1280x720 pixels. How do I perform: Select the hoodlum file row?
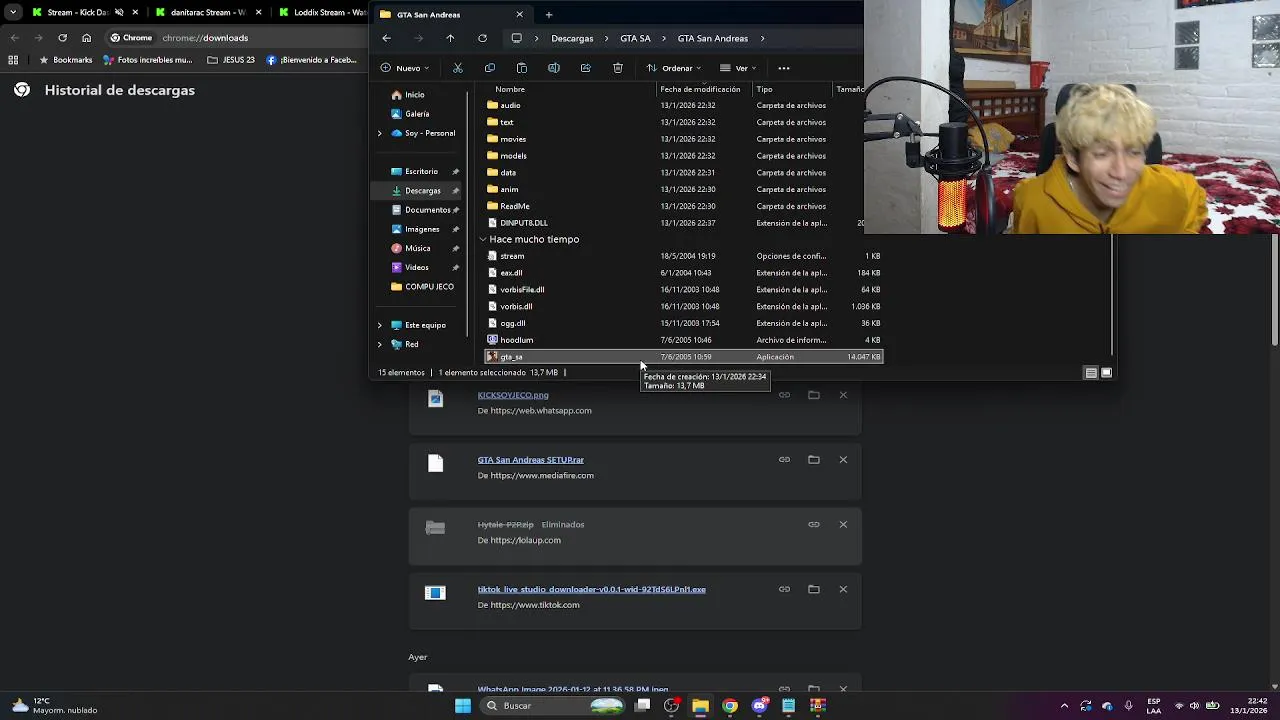(x=683, y=340)
